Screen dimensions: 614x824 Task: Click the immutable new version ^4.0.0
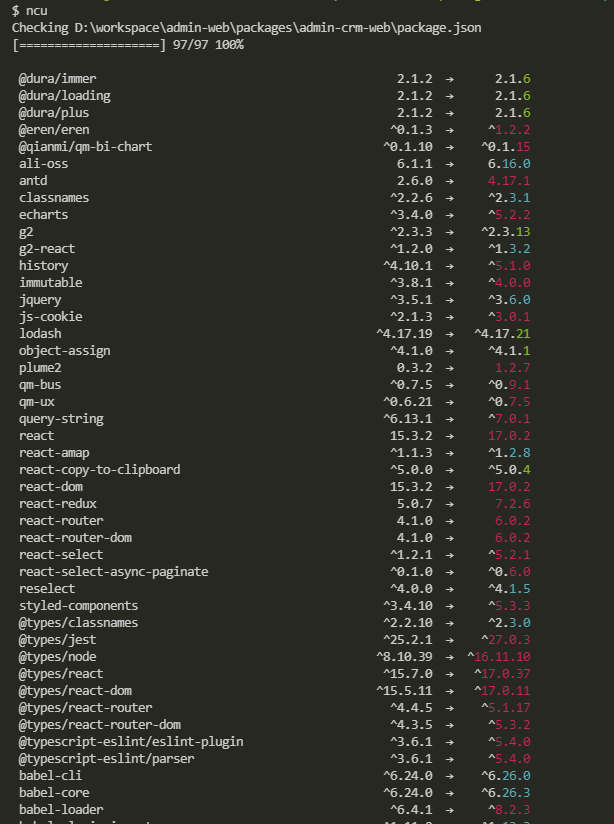[509, 283]
